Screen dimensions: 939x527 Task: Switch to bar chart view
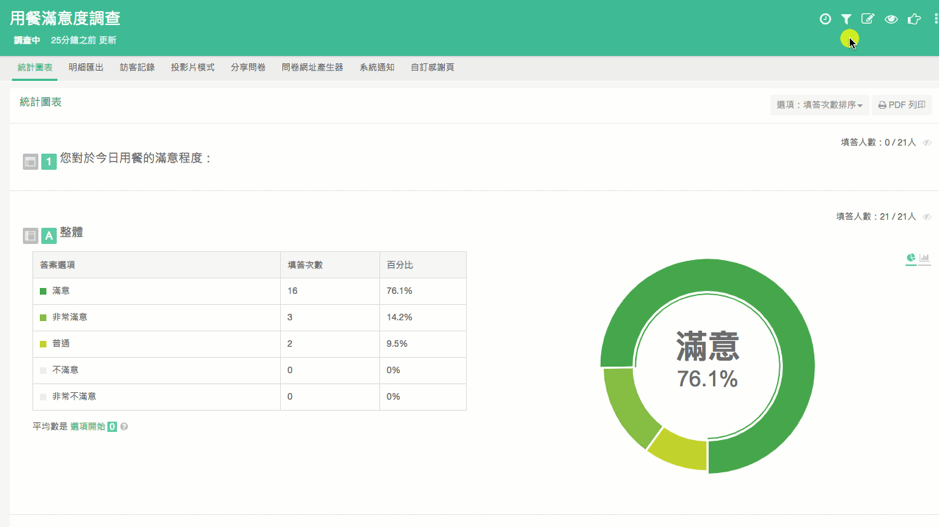[x=925, y=259]
